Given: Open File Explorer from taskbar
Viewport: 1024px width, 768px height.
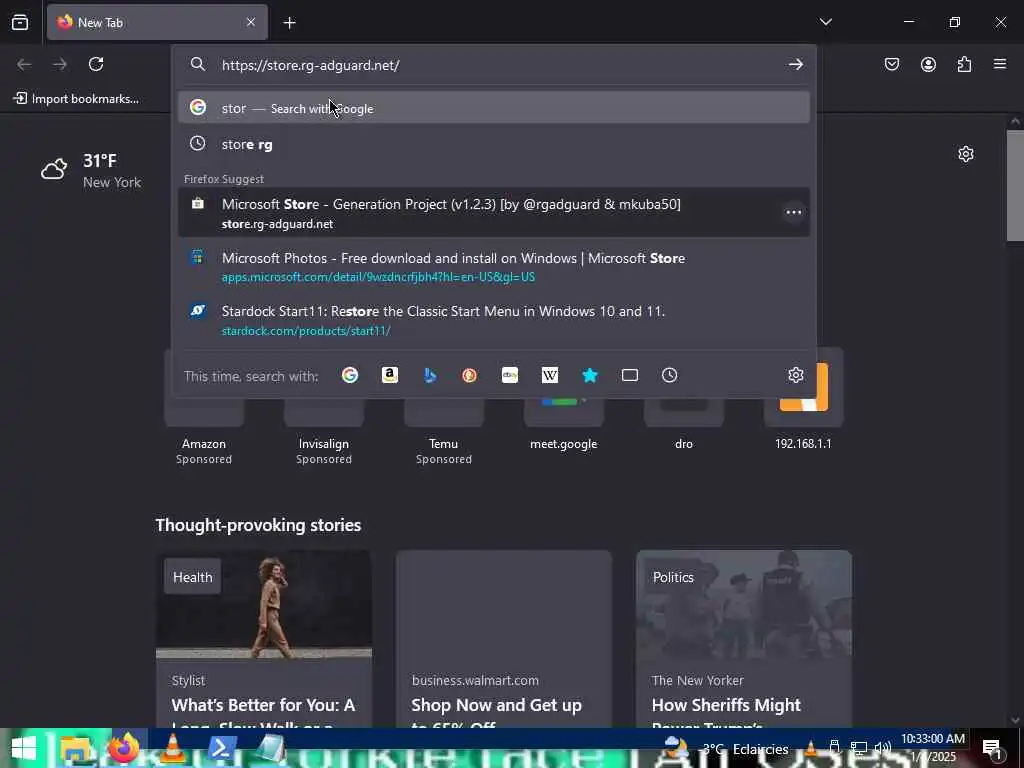Looking at the screenshot, I should coord(75,748).
